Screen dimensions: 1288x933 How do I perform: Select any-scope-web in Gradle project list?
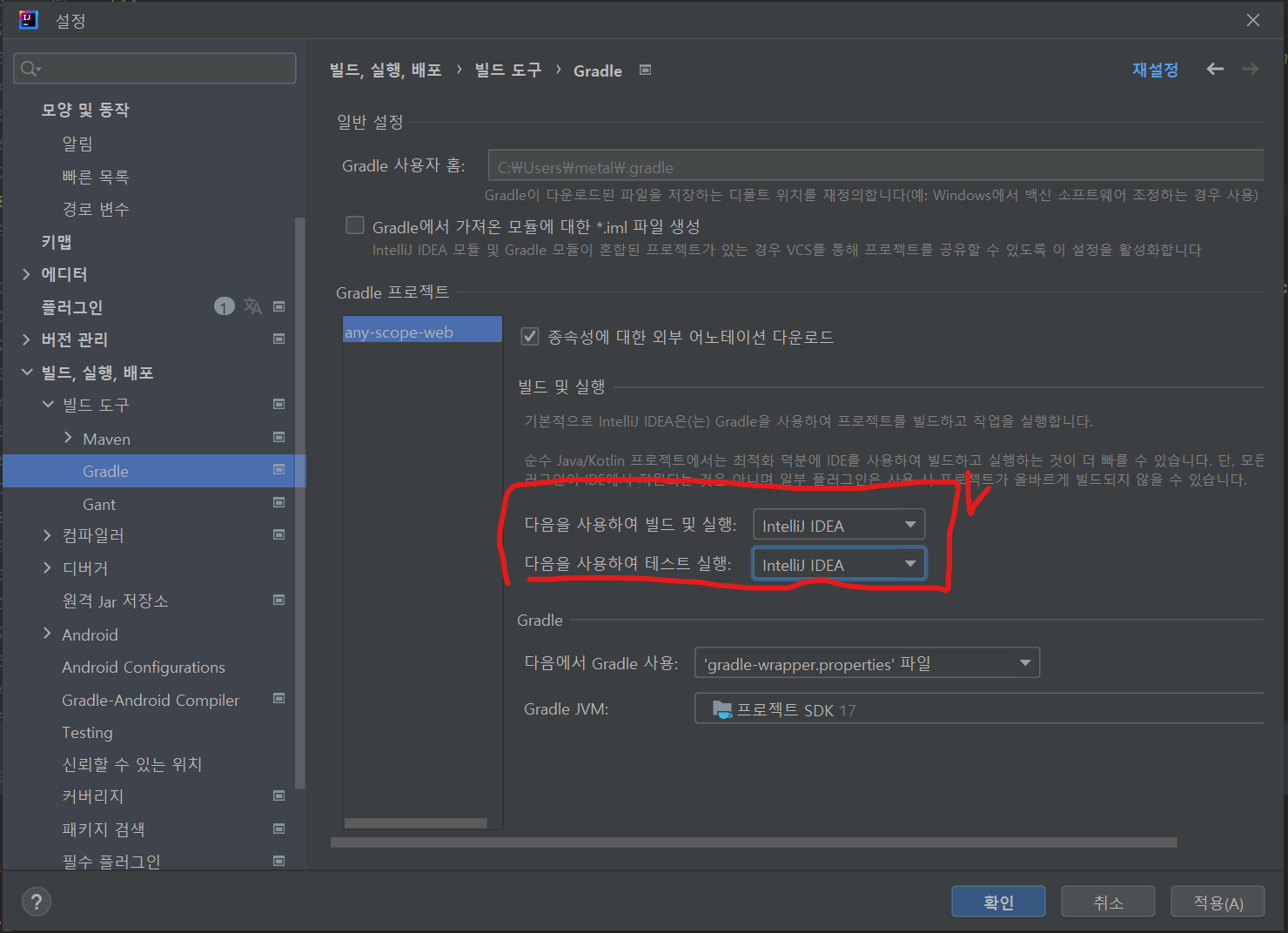(422, 332)
